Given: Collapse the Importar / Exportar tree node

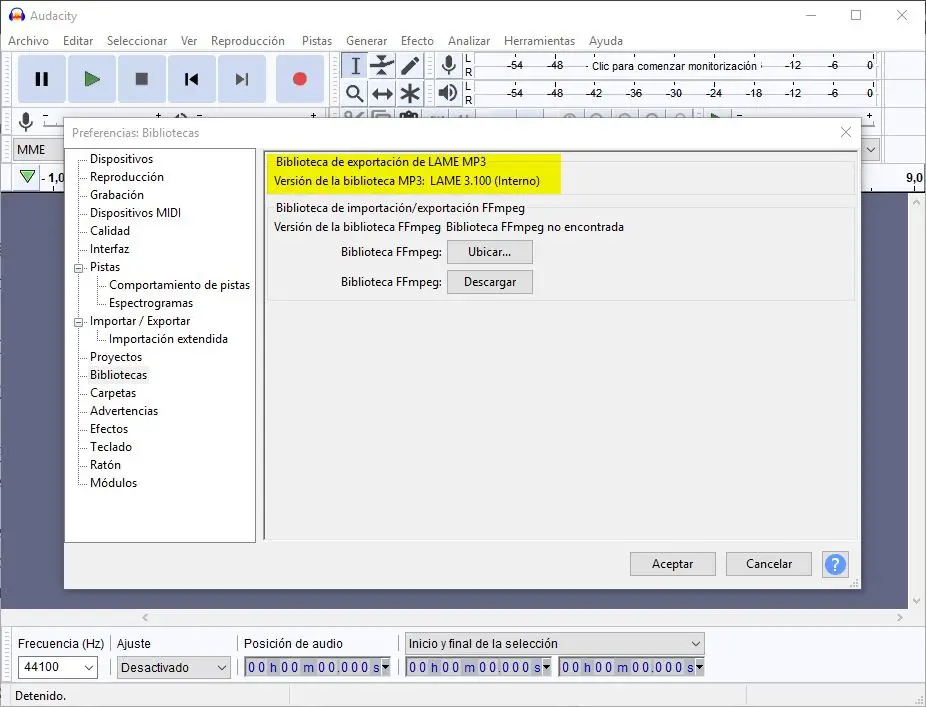Looking at the screenshot, I should tap(79, 322).
